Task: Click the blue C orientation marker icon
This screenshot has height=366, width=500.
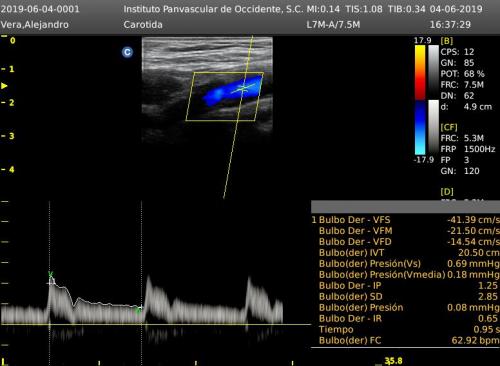Action: (127, 52)
